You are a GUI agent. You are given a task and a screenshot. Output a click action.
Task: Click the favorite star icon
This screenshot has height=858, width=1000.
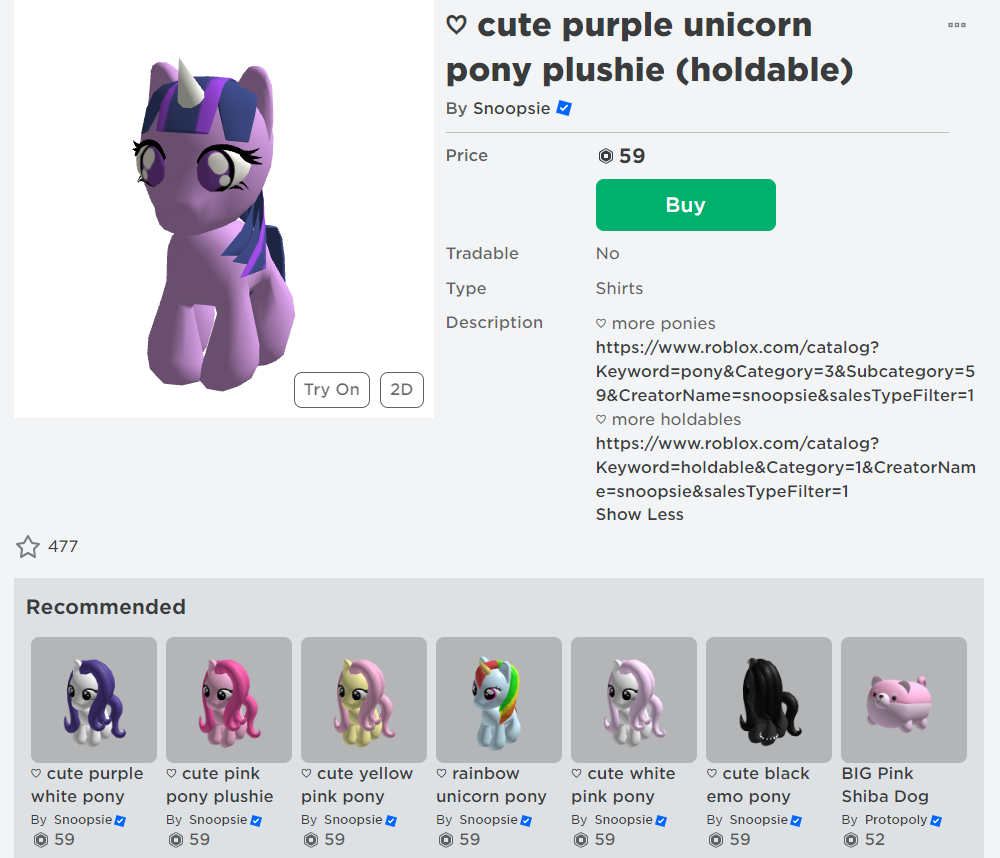point(28,547)
